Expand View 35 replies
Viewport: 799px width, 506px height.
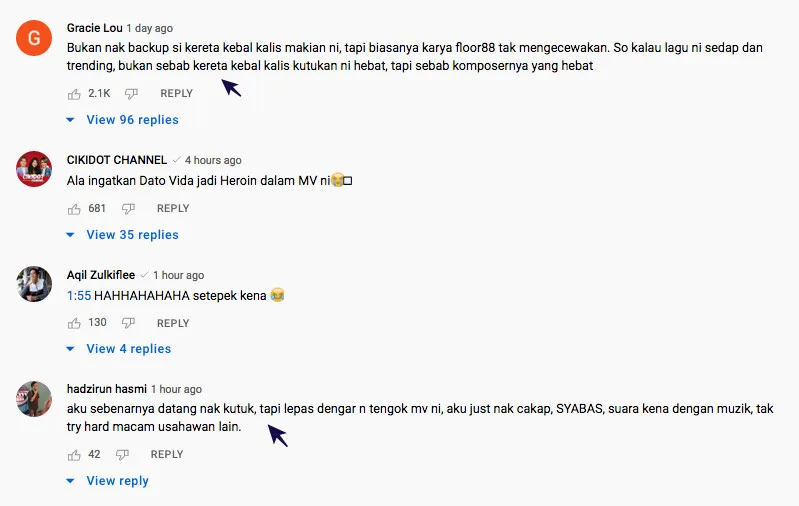point(123,235)
